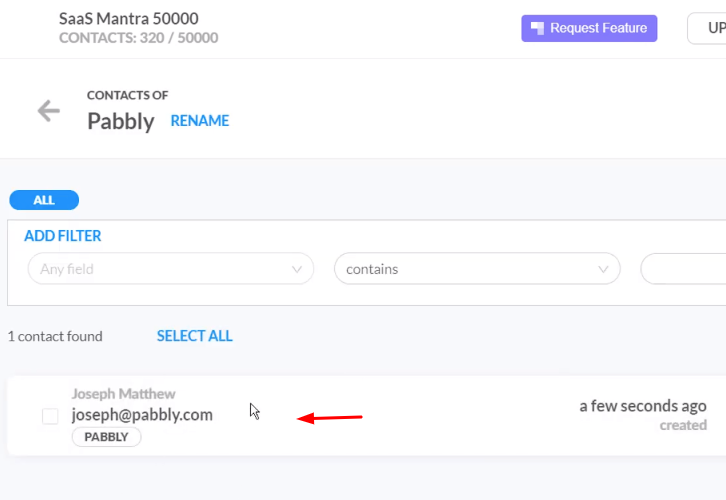Click the SaaS Mantra 50000 plan title
The height and width of the screenshot is (500, 726).
(x=129, y=19)
